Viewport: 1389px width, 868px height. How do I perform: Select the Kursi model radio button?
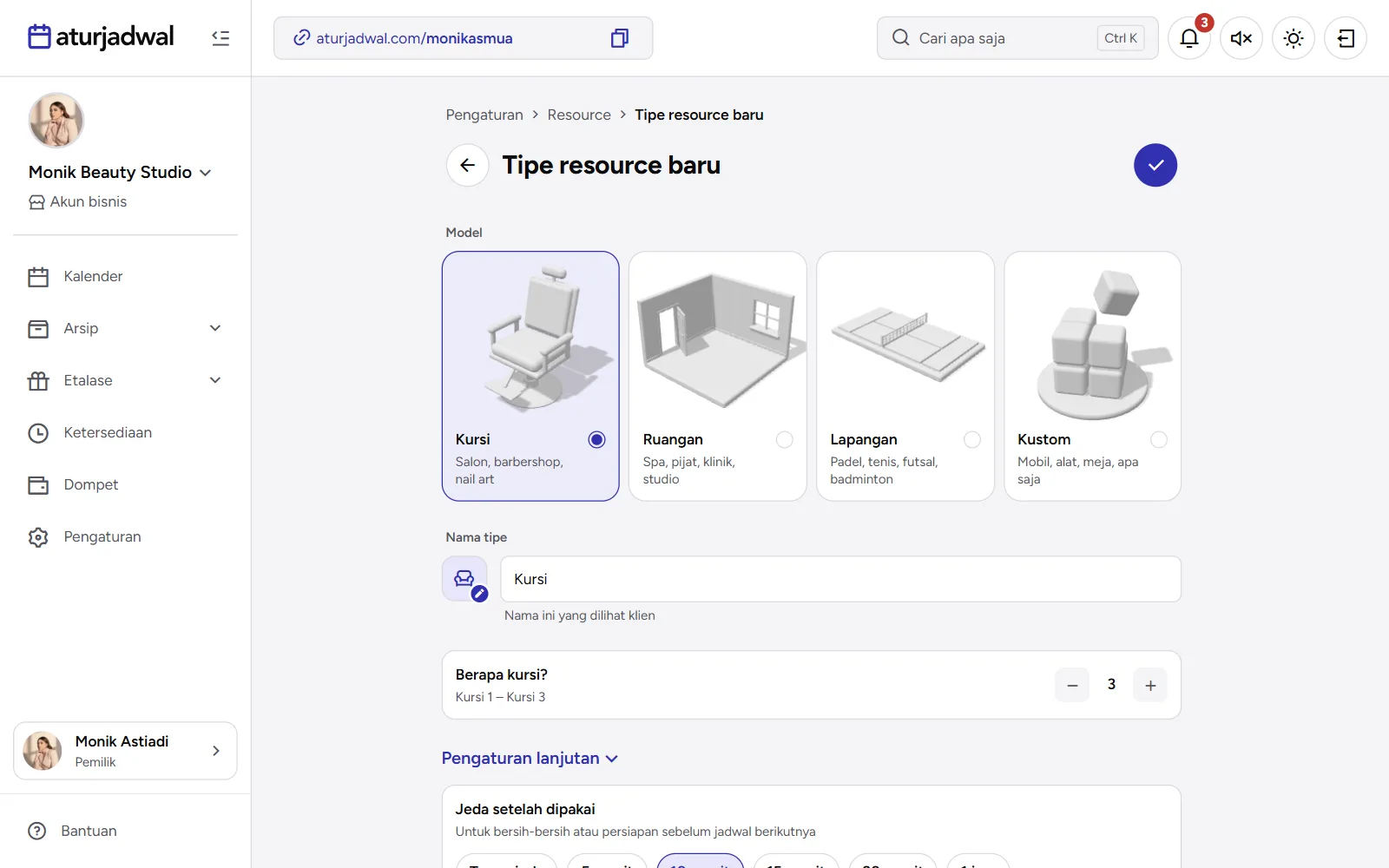(596, 439)
